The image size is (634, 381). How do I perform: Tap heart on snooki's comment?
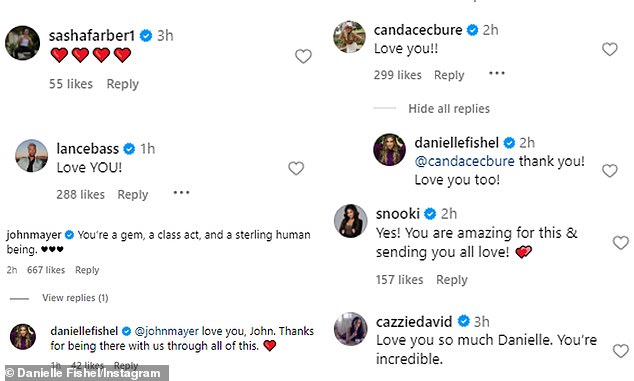tap(621, 242)
